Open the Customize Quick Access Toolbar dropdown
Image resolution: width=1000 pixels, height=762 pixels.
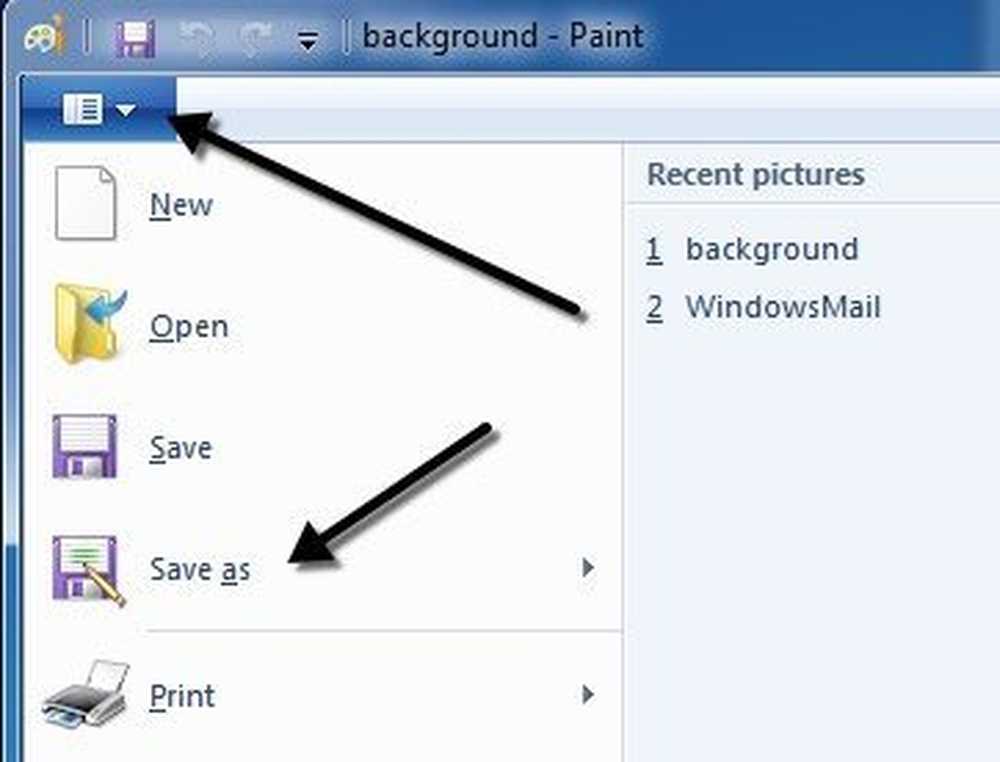coord(308,41)
